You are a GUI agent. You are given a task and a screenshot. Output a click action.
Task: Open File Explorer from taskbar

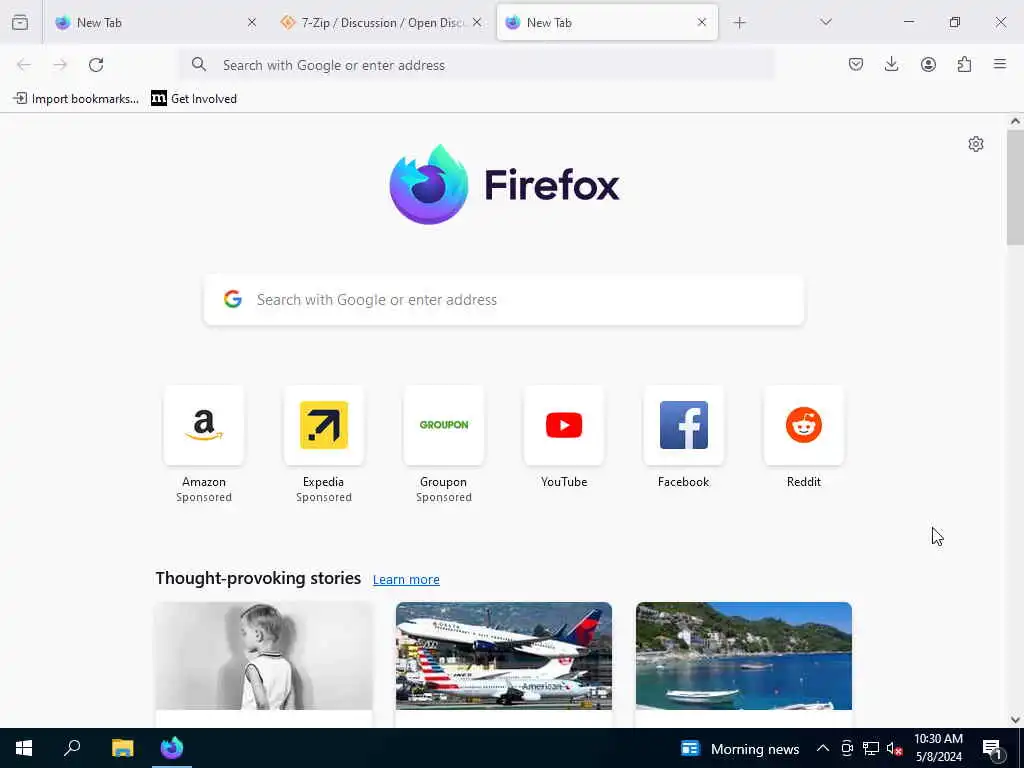point(122,748)
